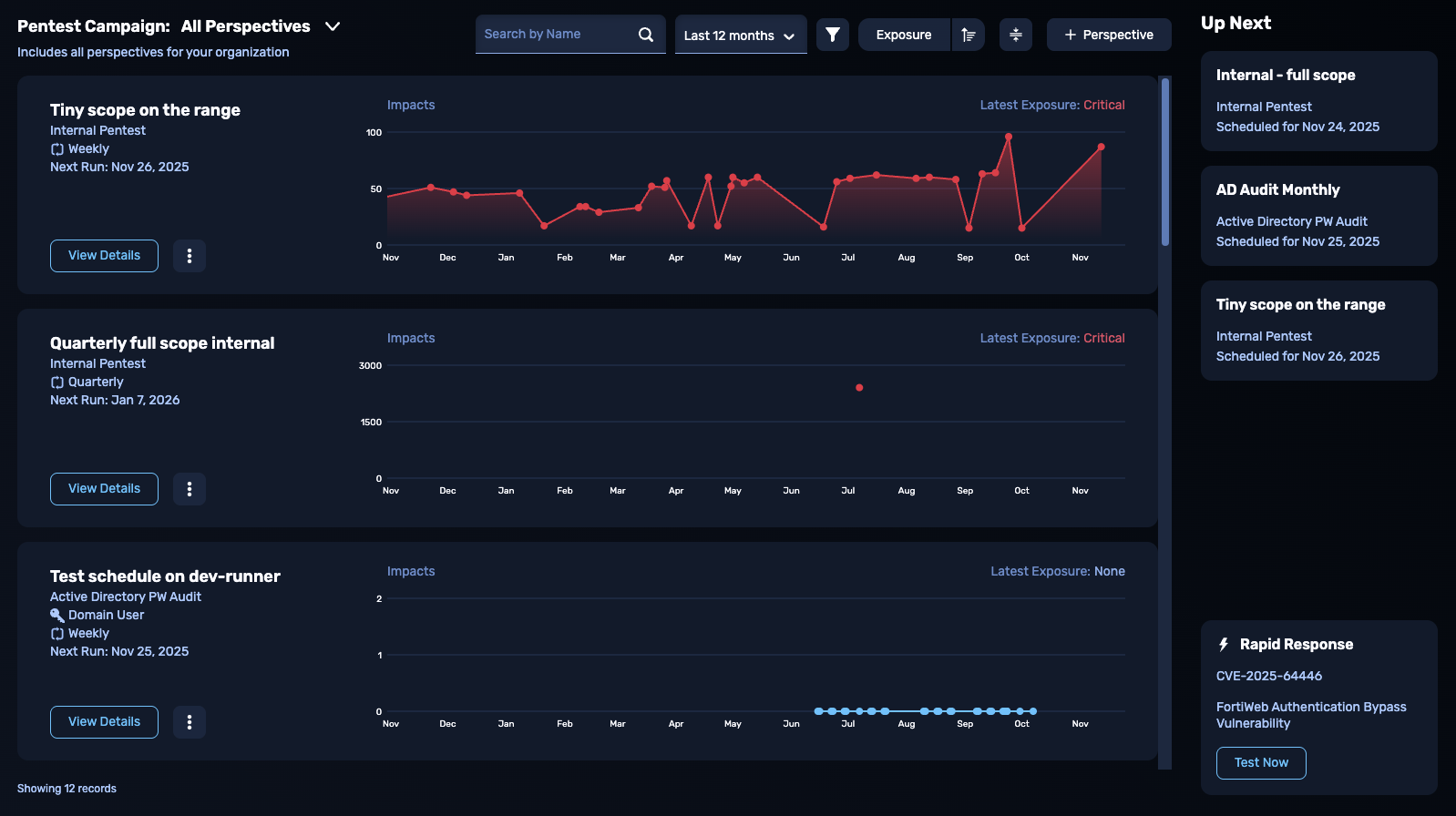Open three-dot menu for Test schedule on dev-runner
The width and height of the screenshot is (1456, 816).
(x=190, y=722)
